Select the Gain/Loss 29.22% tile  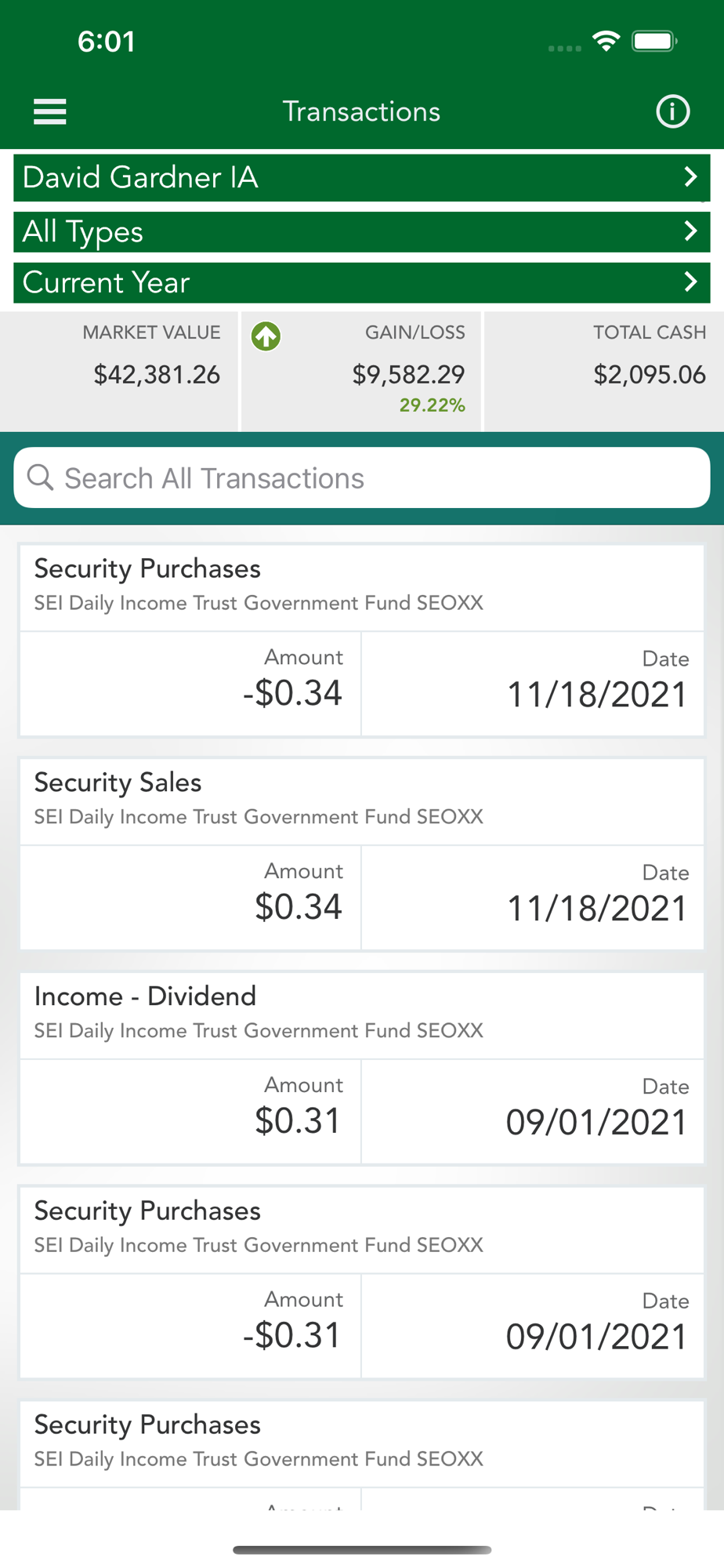pyautogui.click(x=361, y=371)
